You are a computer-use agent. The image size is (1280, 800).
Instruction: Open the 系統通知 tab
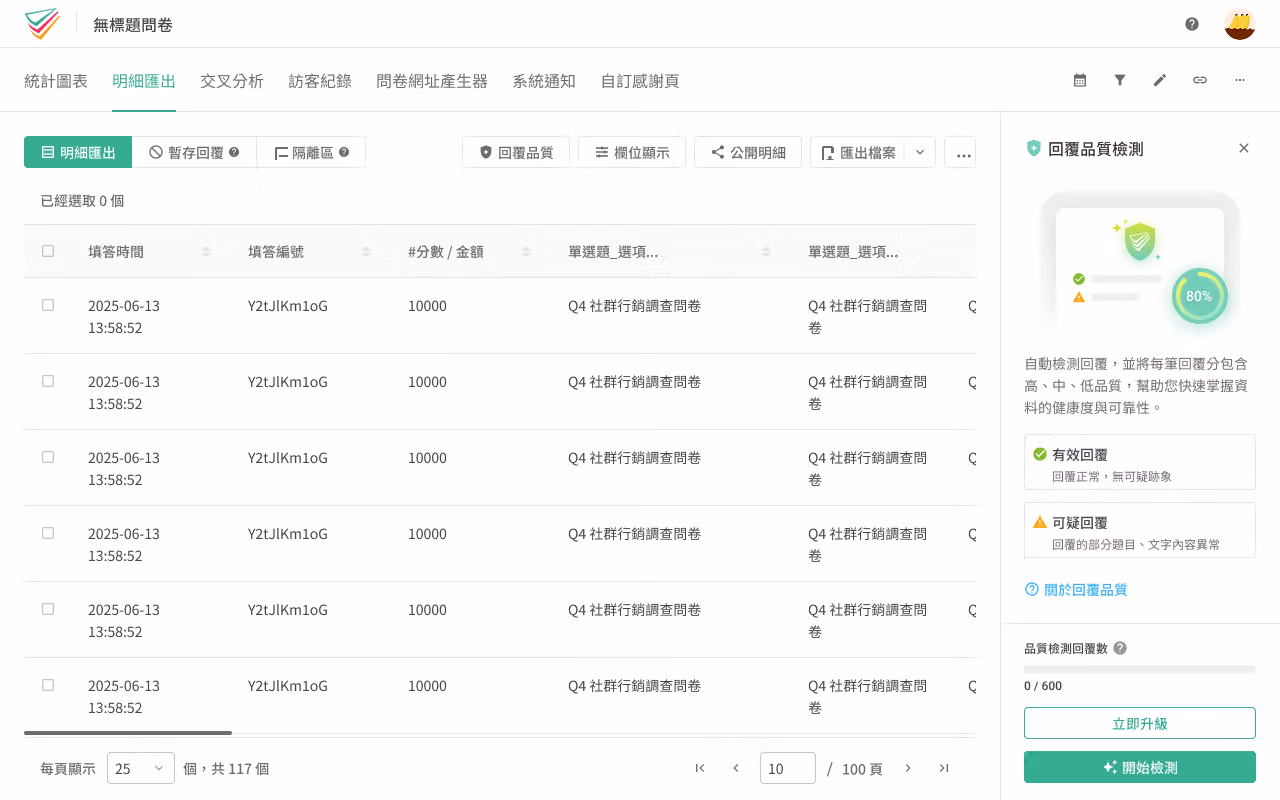tap(544, 81)
